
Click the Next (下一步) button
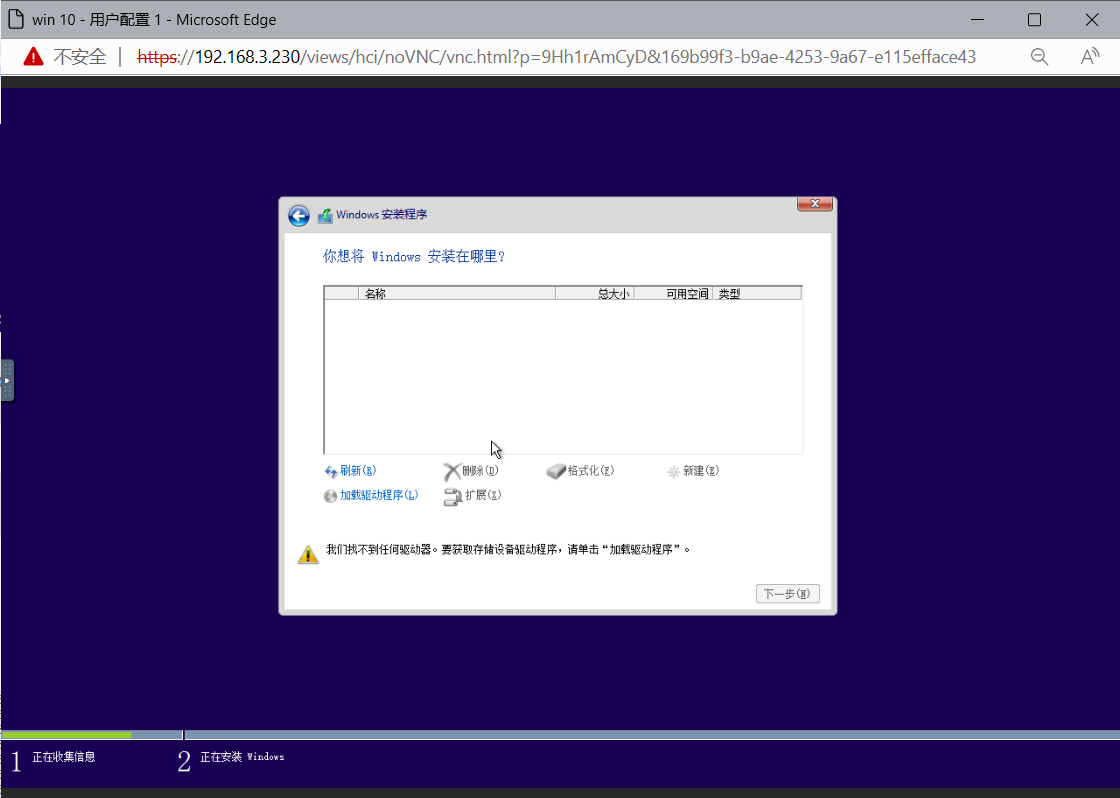pos(787,594)
